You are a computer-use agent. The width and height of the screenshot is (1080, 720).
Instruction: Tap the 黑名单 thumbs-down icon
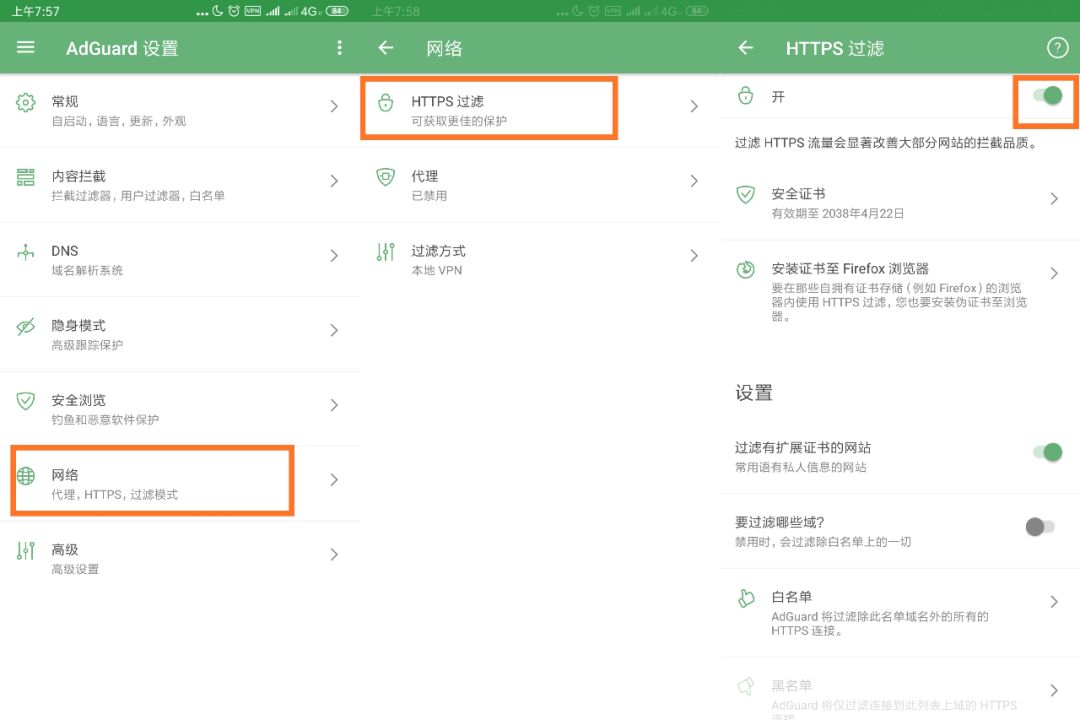pyautogui.click(x=745, y=686)
